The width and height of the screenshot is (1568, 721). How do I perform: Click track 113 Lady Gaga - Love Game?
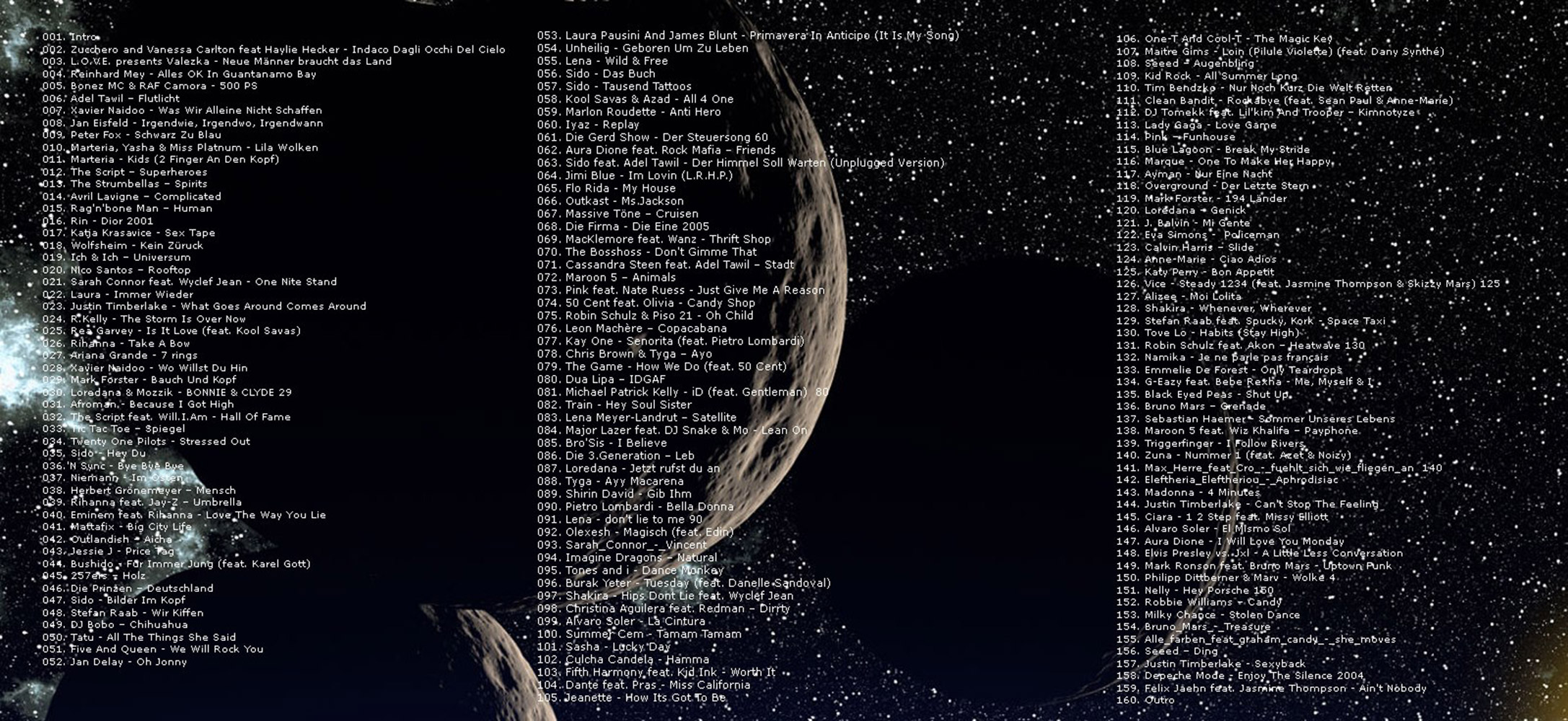(1196, 125)
